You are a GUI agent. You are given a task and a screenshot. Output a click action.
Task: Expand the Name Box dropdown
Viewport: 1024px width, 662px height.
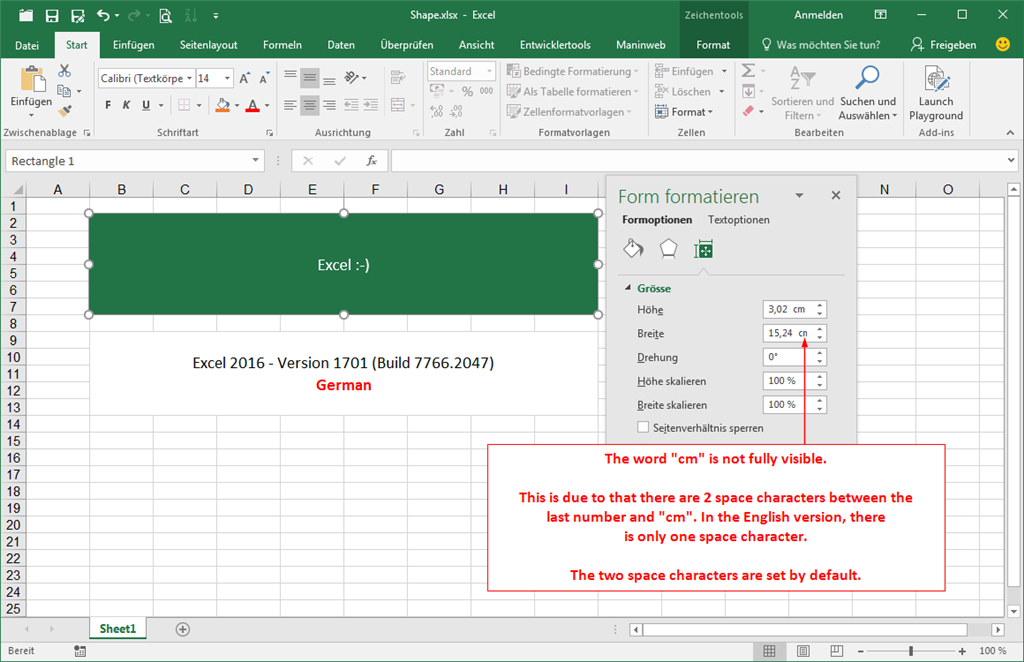click(255, 161)
